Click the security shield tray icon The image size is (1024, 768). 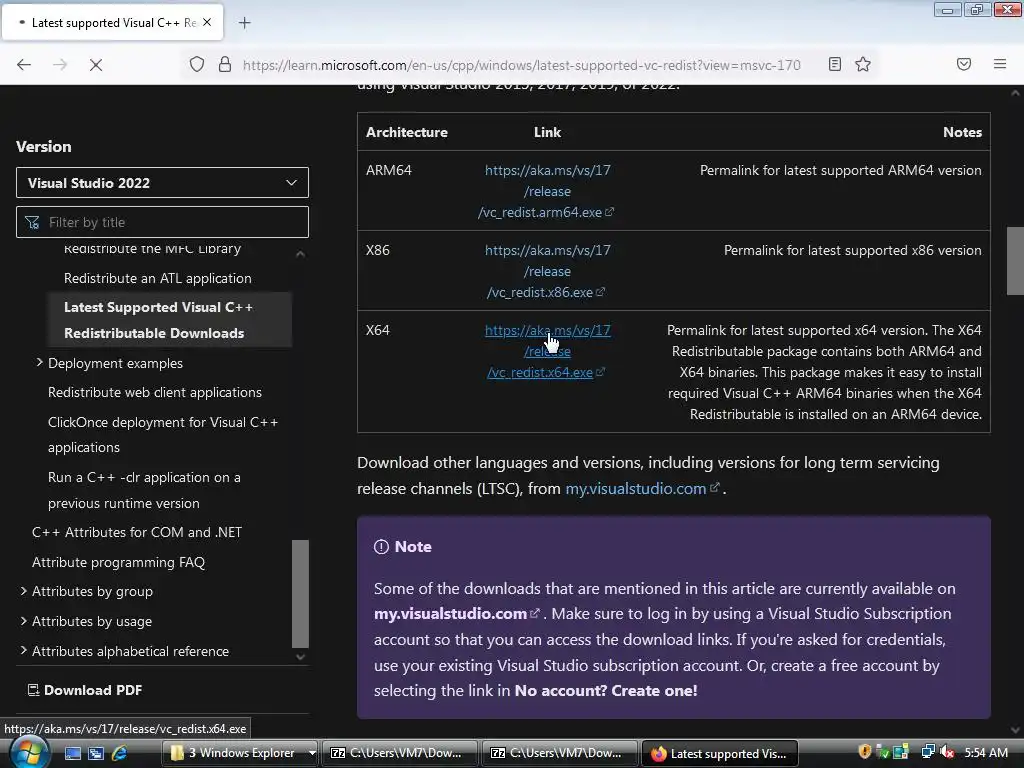pos(865,752)
